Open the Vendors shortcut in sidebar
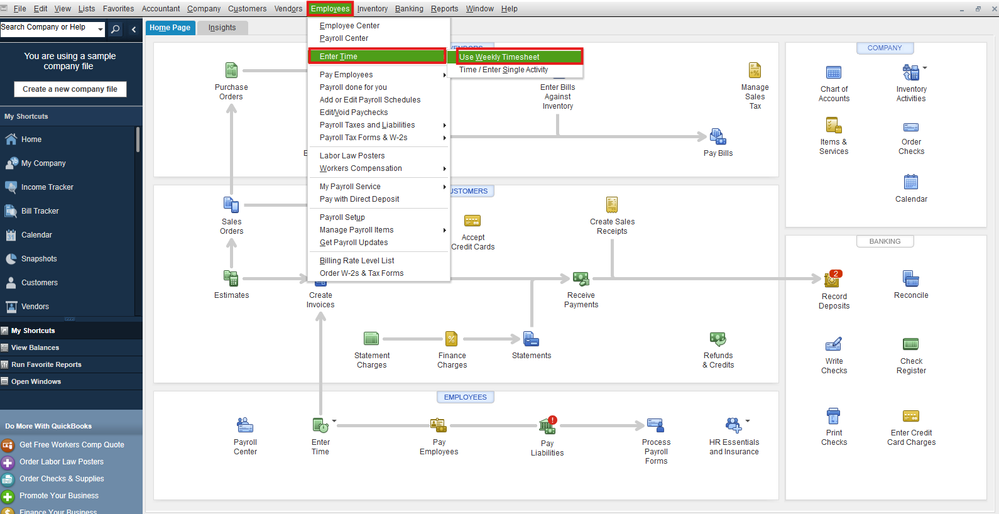 [35, 306]
